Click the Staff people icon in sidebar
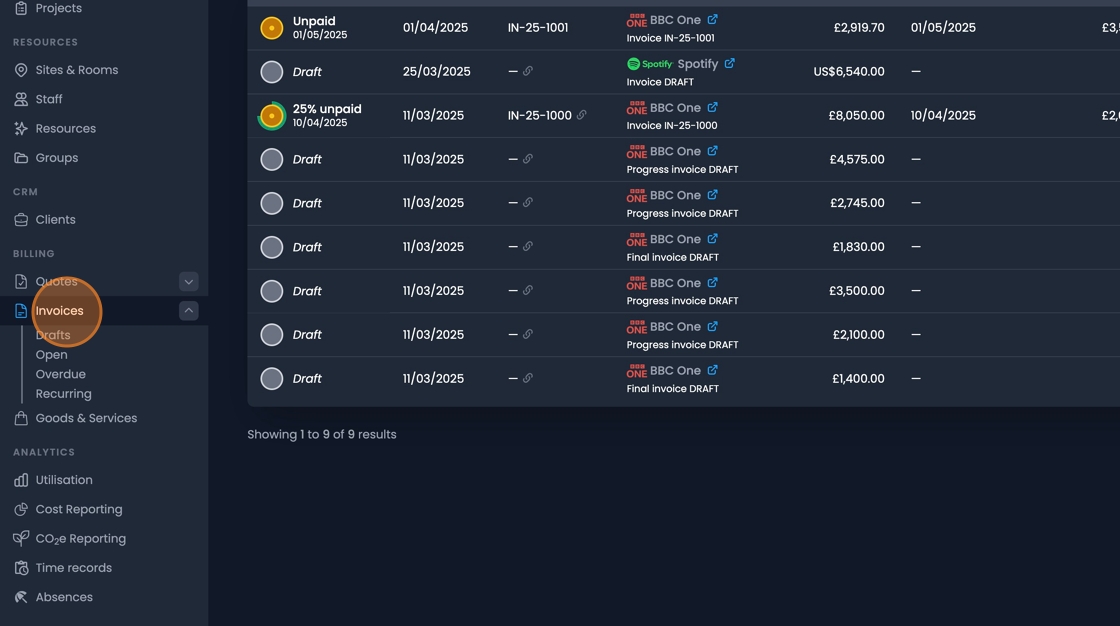This screenshot has height=626, width=1120. [x=21, y=99]
